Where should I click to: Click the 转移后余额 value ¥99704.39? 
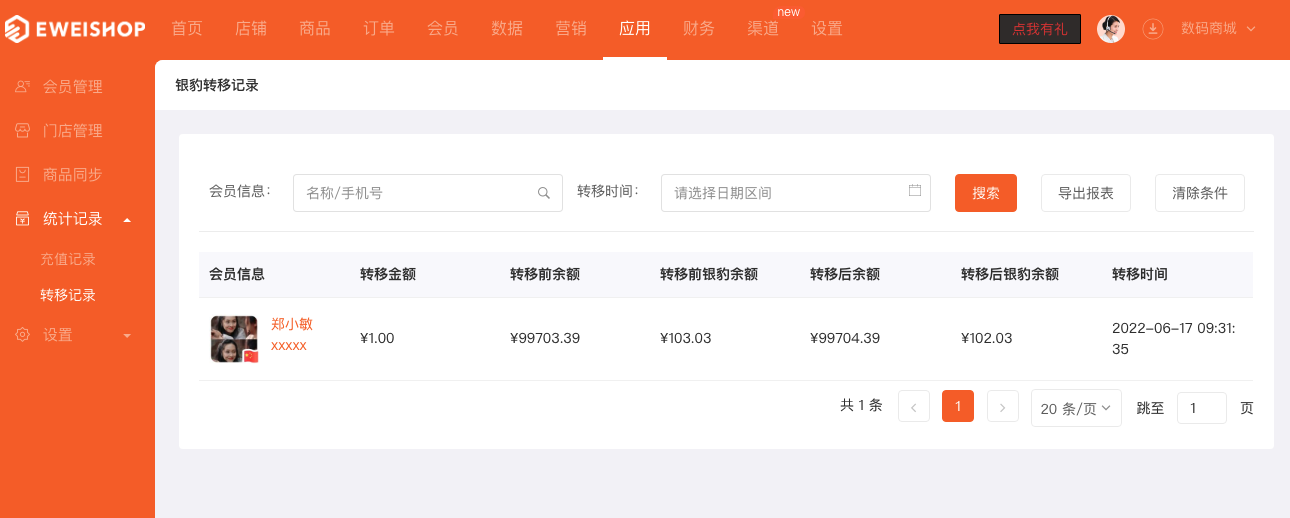(x=845, y=338)
